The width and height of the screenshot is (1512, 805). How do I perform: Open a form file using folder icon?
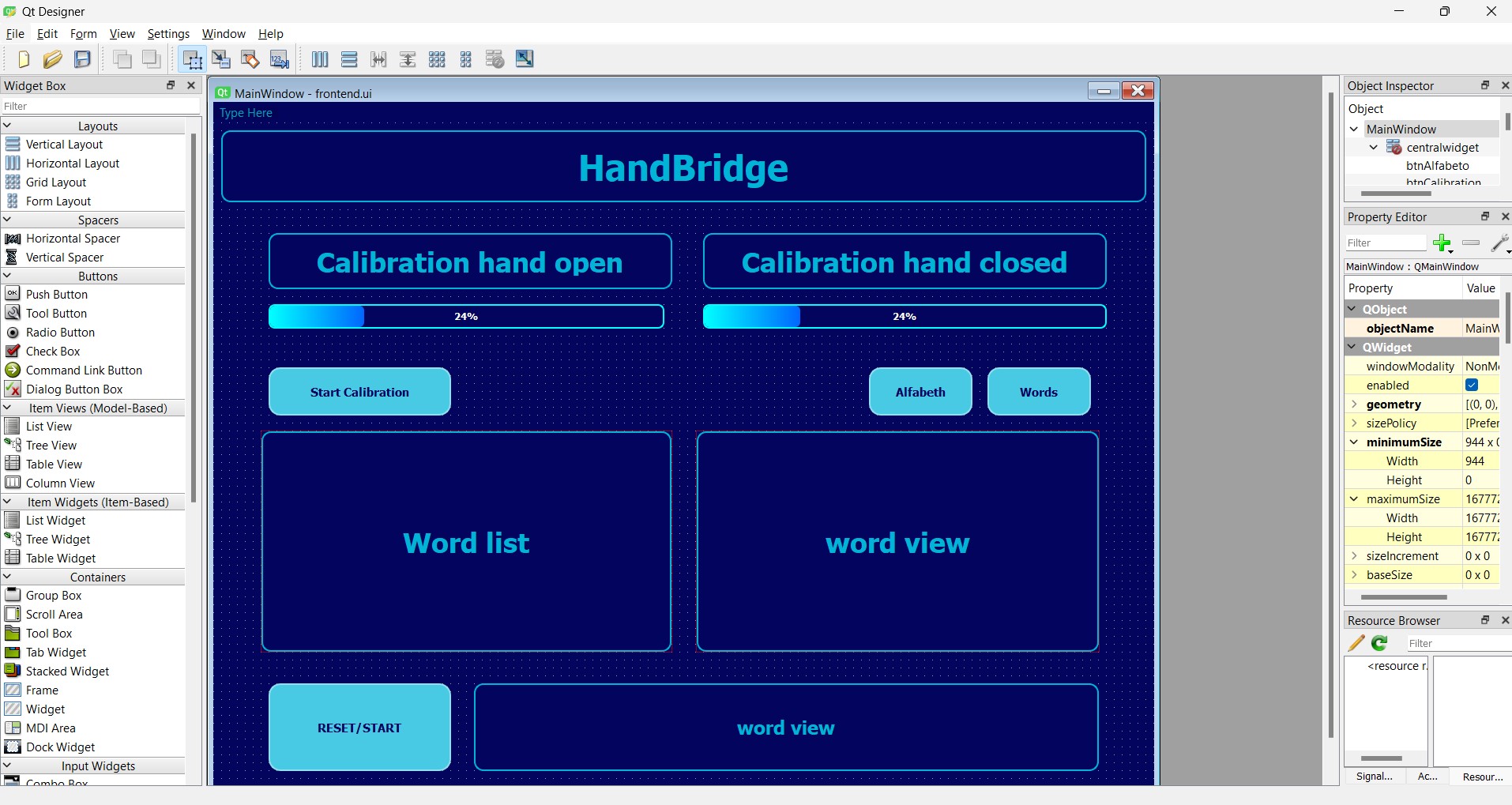coord(53,59)
